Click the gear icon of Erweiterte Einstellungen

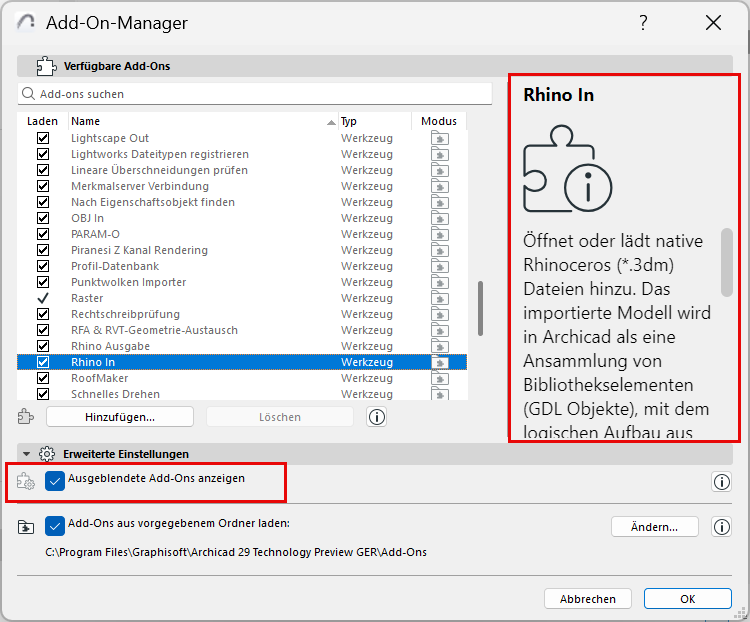(x=47, y=454)
